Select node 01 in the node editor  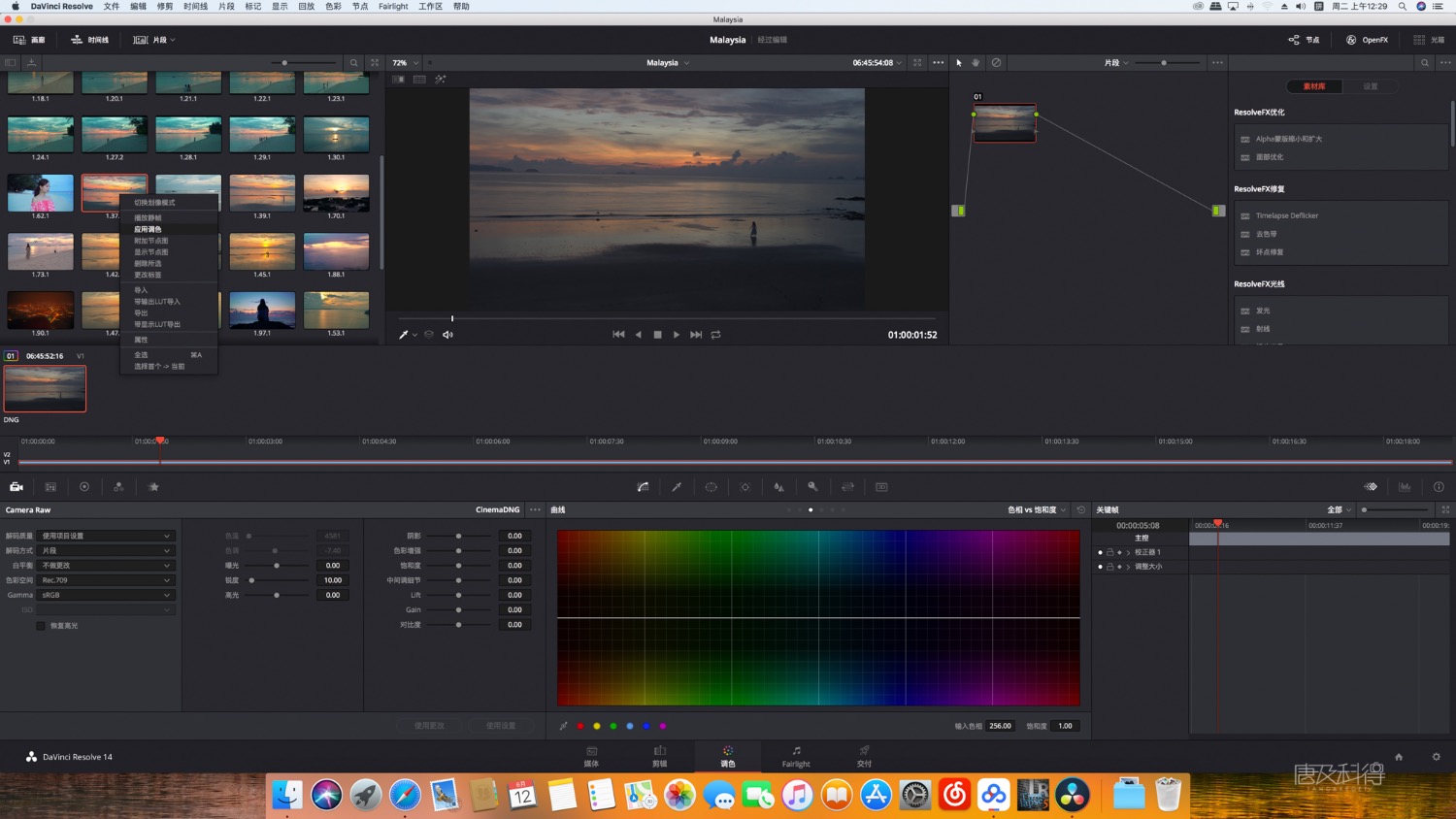point(1005,123)
